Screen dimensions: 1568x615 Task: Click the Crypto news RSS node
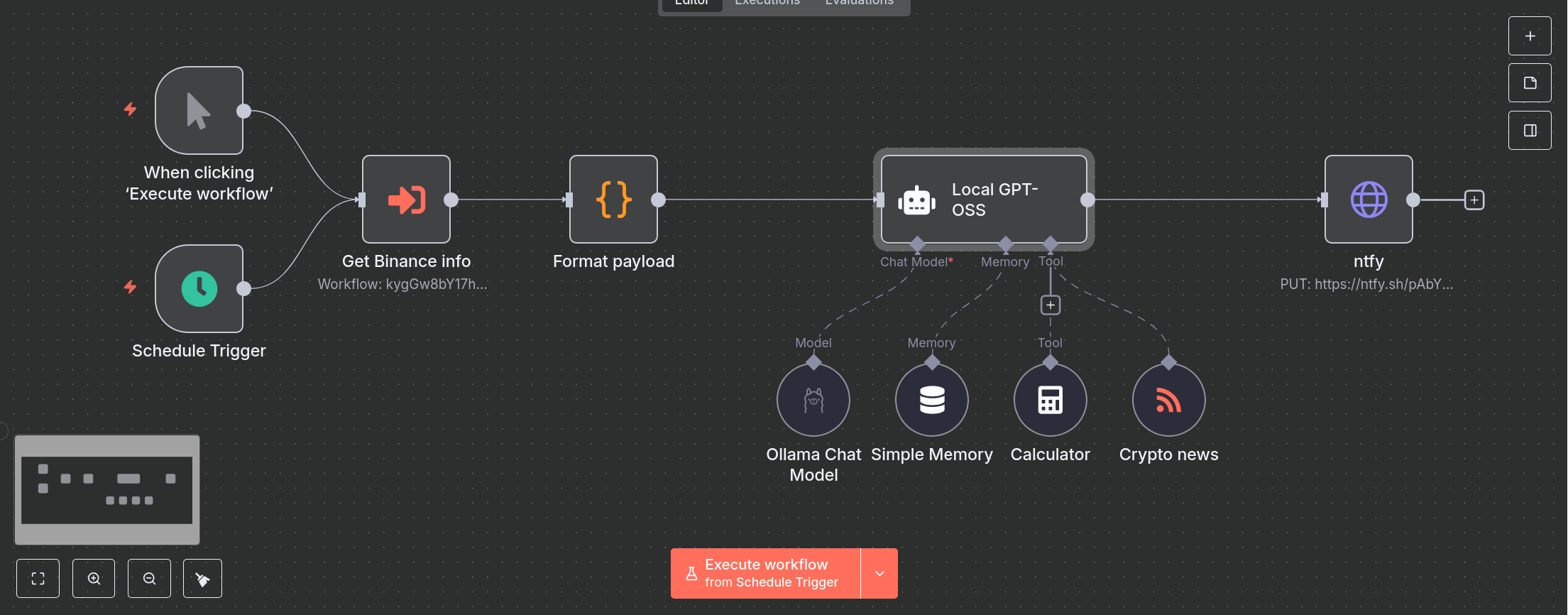point(1168,401)
